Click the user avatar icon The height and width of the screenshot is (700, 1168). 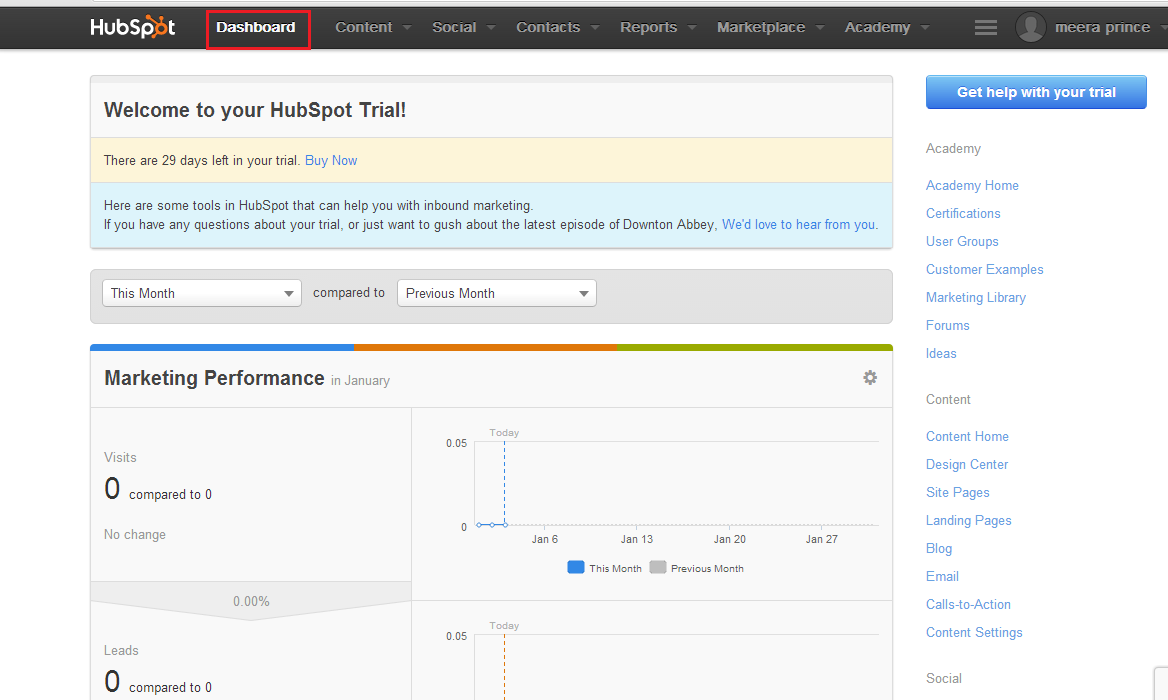[1031, 28]
